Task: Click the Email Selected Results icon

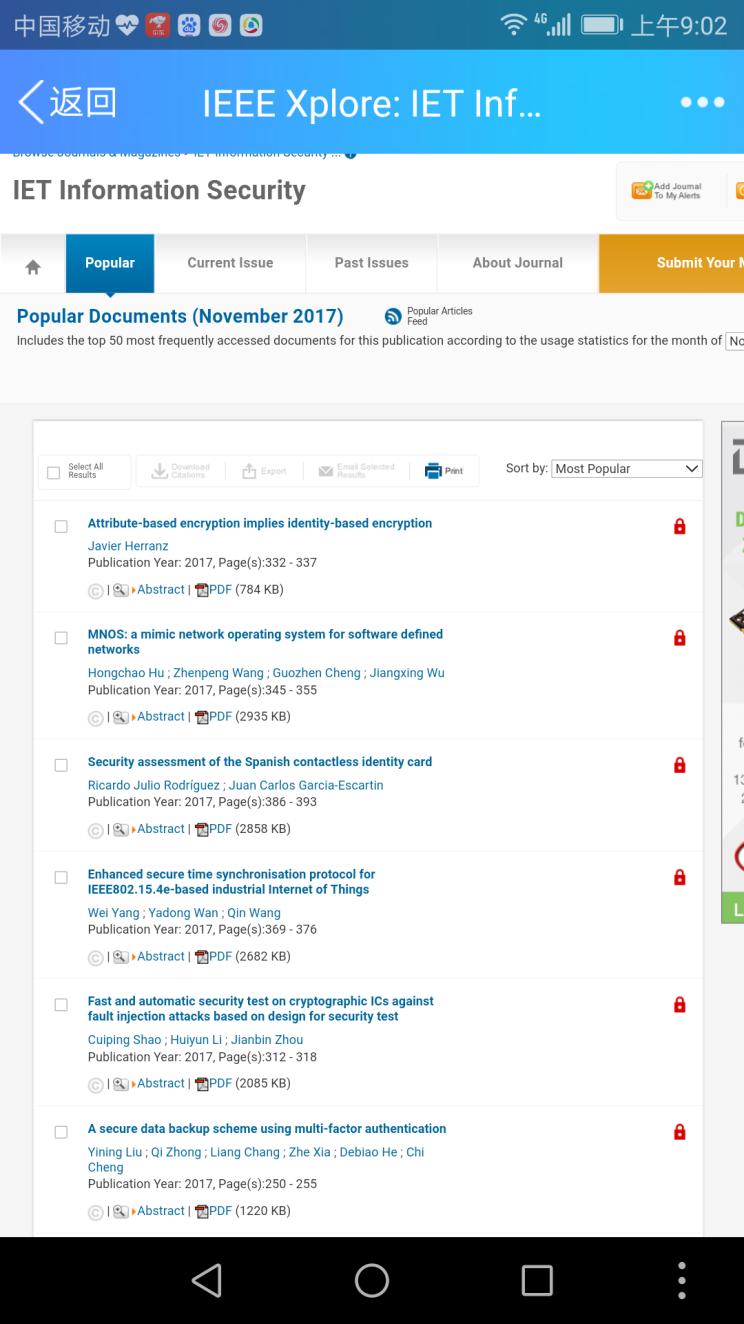Action: click(326, 471)
